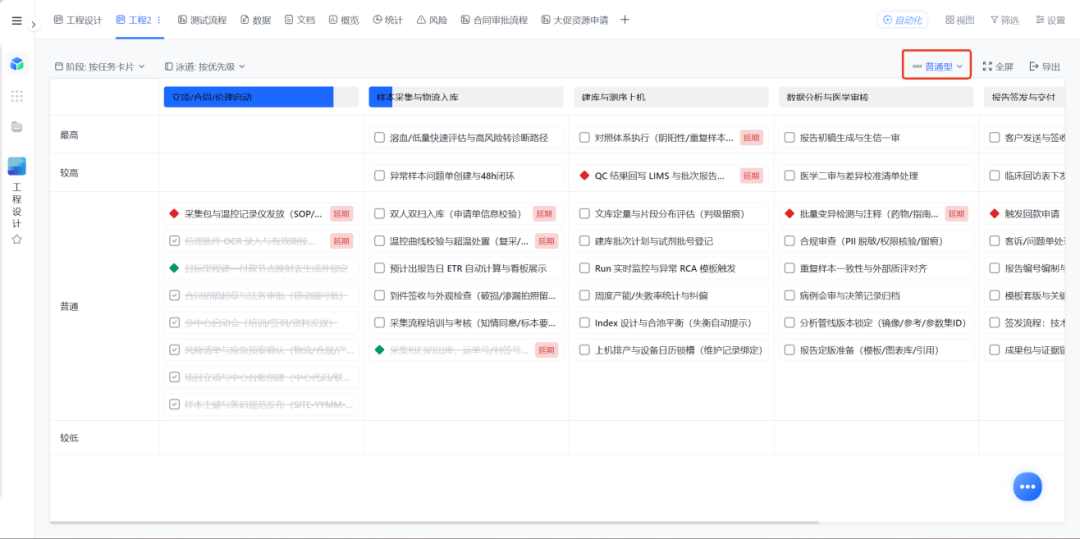Check the 医学二审与差异校准清单处理 checkbox
This screenshot has width=1080, height=539.
coord(789,176)
